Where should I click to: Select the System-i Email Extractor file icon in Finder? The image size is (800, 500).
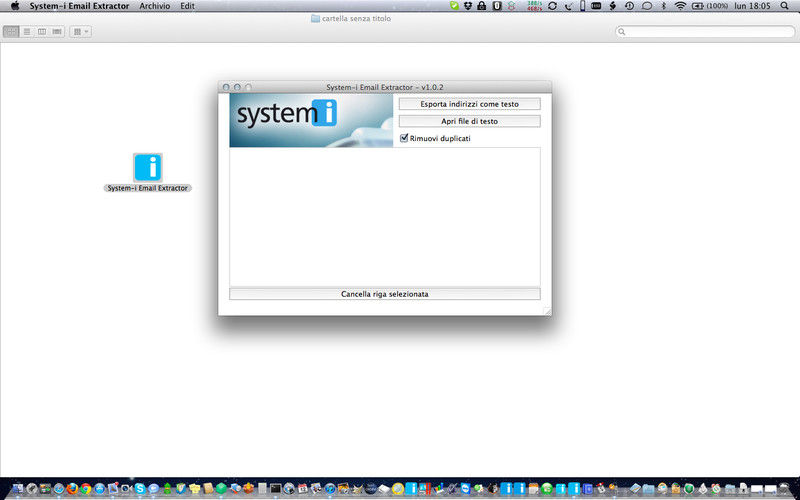[148, 167]
